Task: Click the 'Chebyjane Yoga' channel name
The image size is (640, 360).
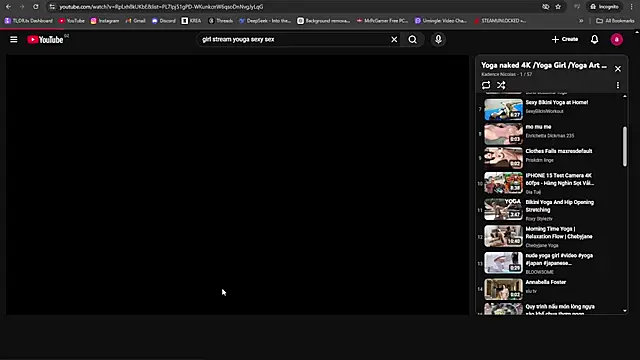Action: click(542, 245)
